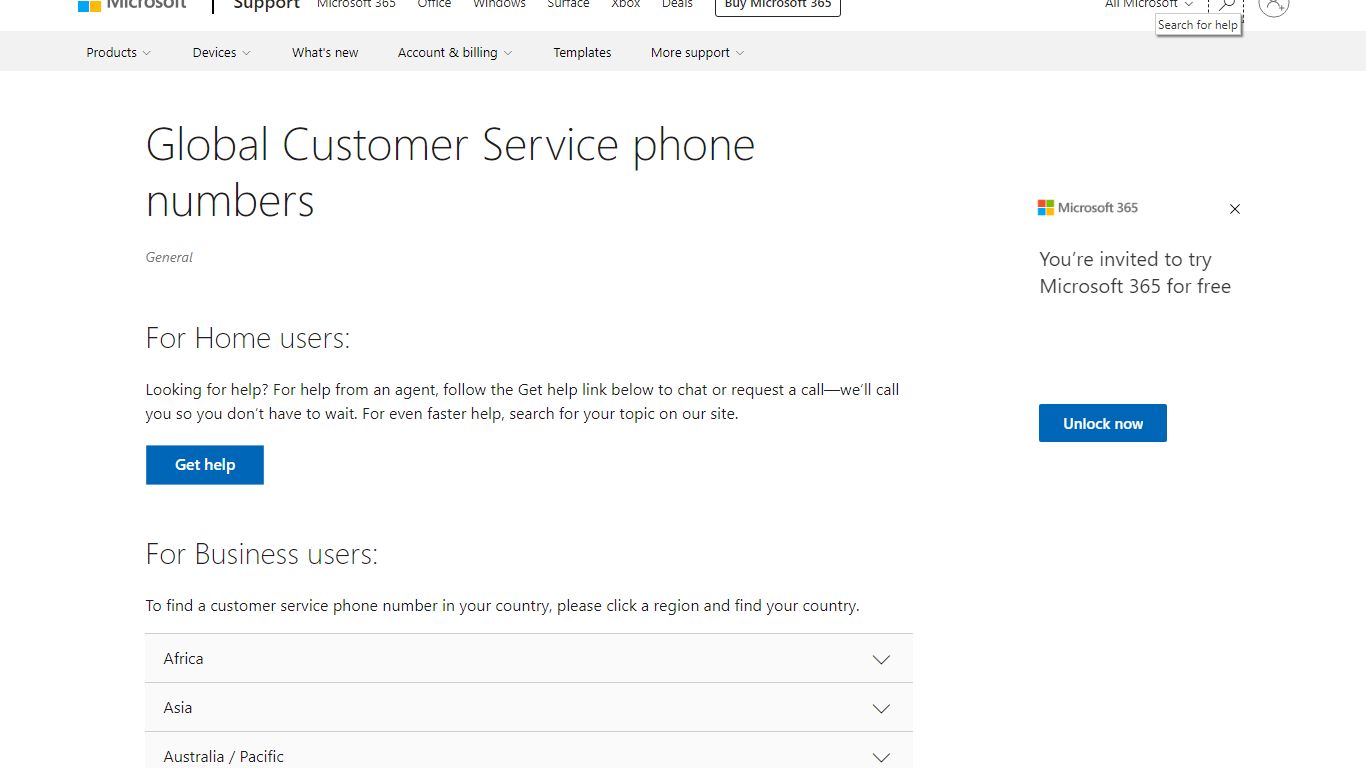Click the Asia region row label
The width and height of the screenshot is (1366, 768).
(x=177, y=708)
